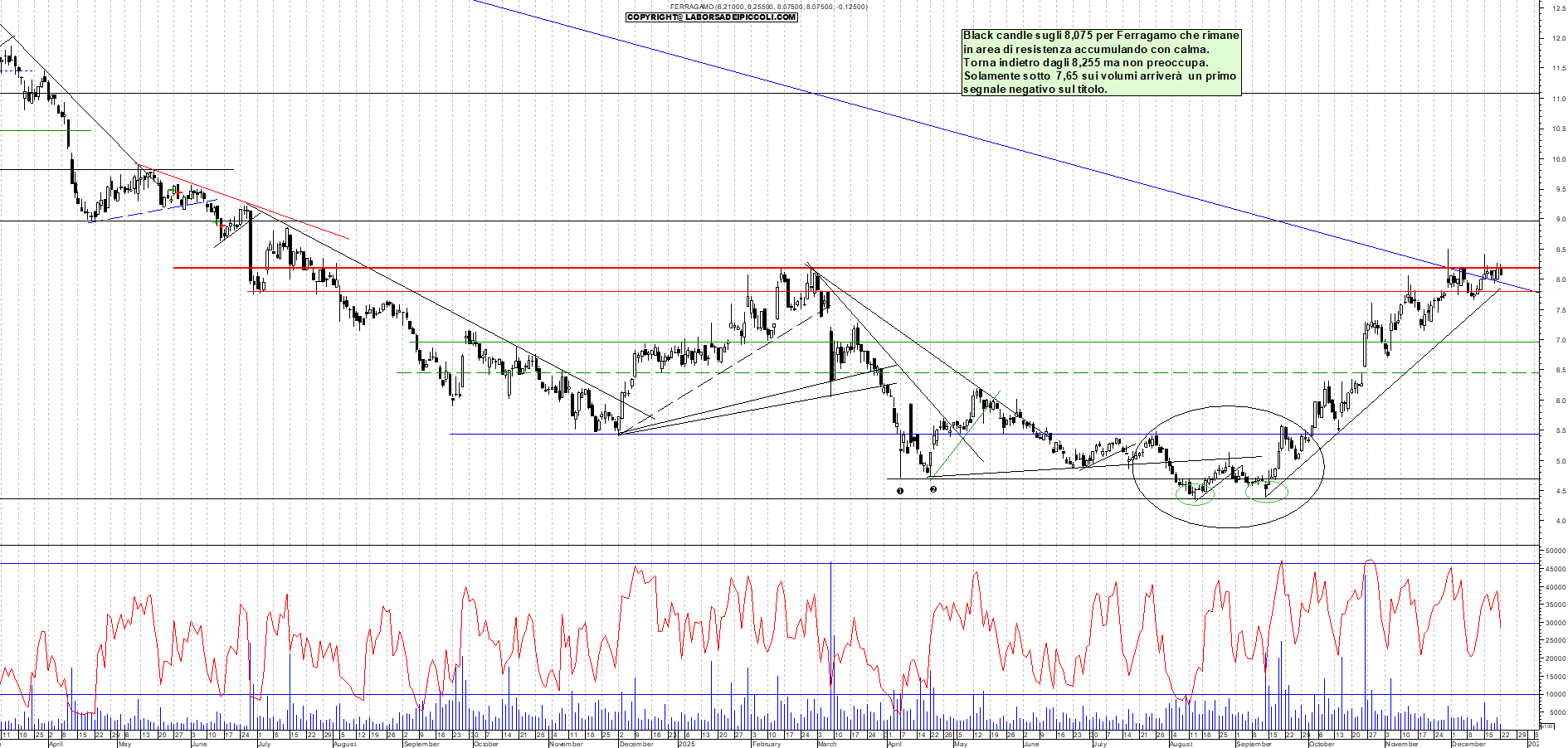Click the 30000 volume axis label

pos(1555,623)
